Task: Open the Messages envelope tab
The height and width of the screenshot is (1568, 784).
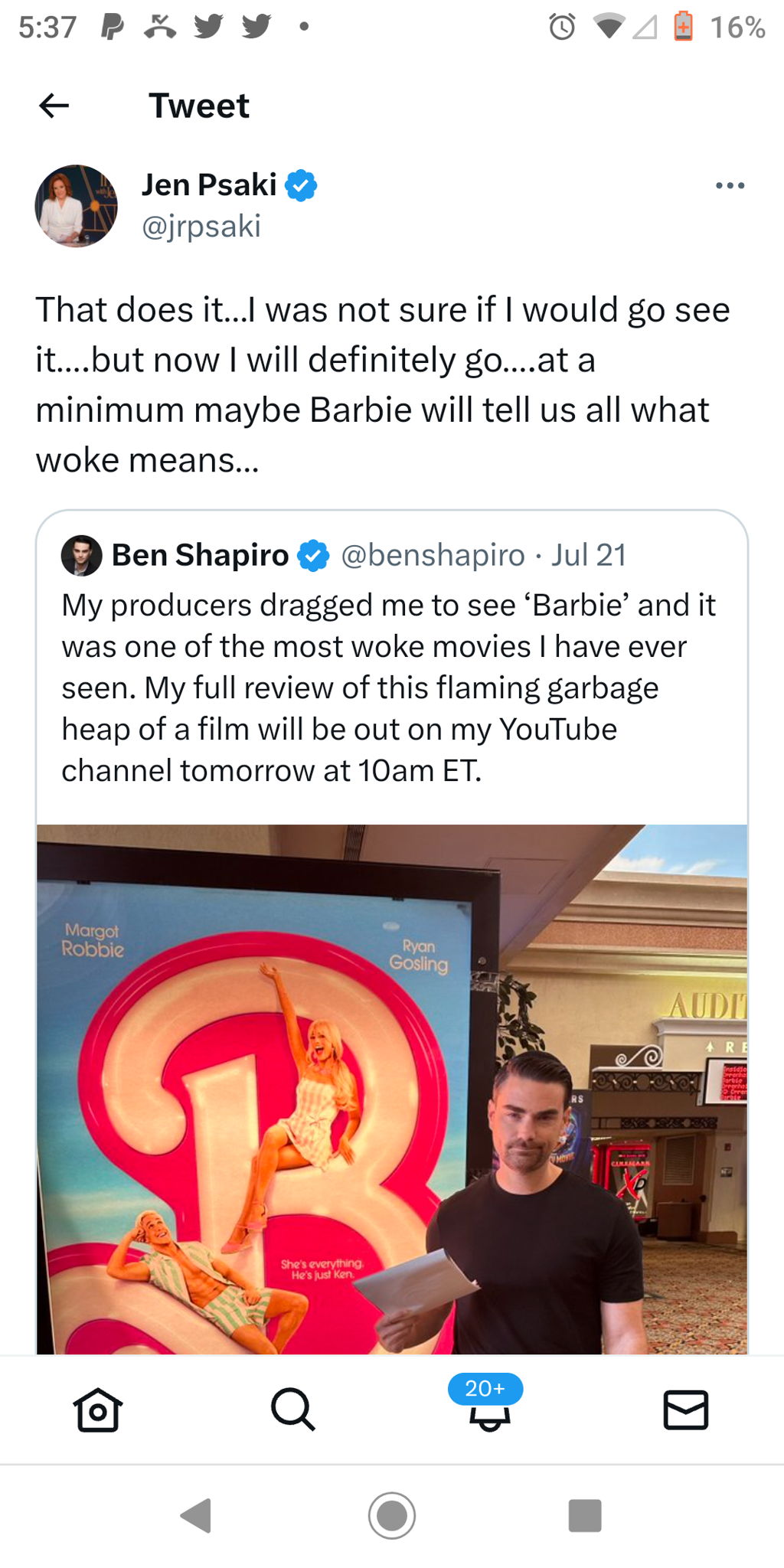Action: tap(685, 1409)
